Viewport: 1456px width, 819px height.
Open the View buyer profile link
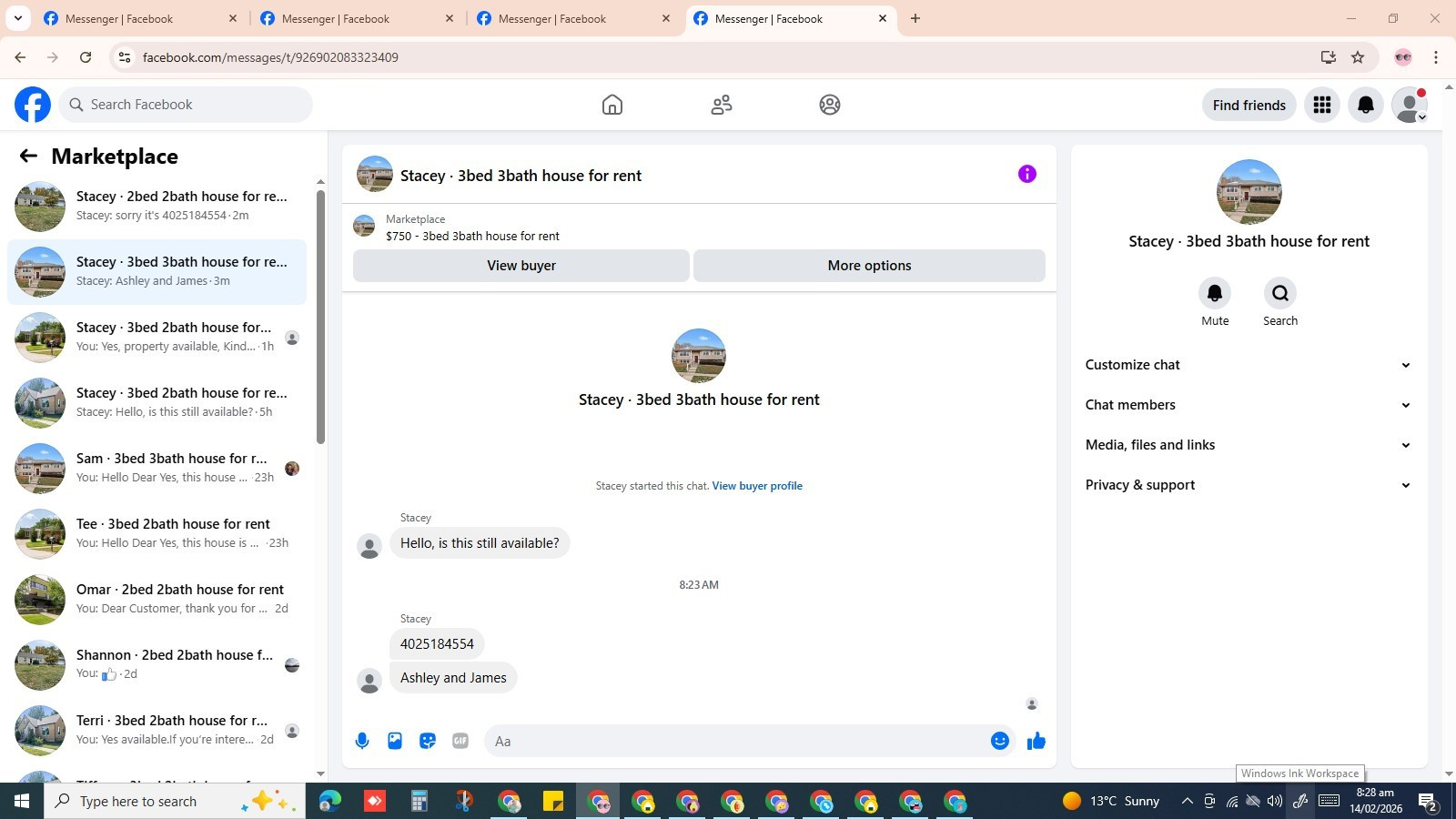tap(757, 486)
